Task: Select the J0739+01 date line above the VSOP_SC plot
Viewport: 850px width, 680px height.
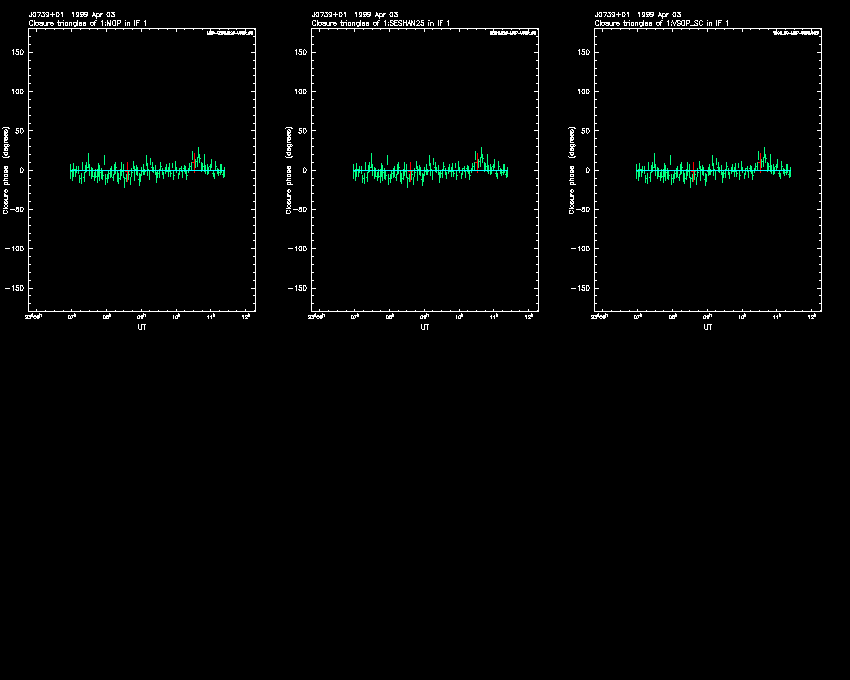Action: [638, 15]
